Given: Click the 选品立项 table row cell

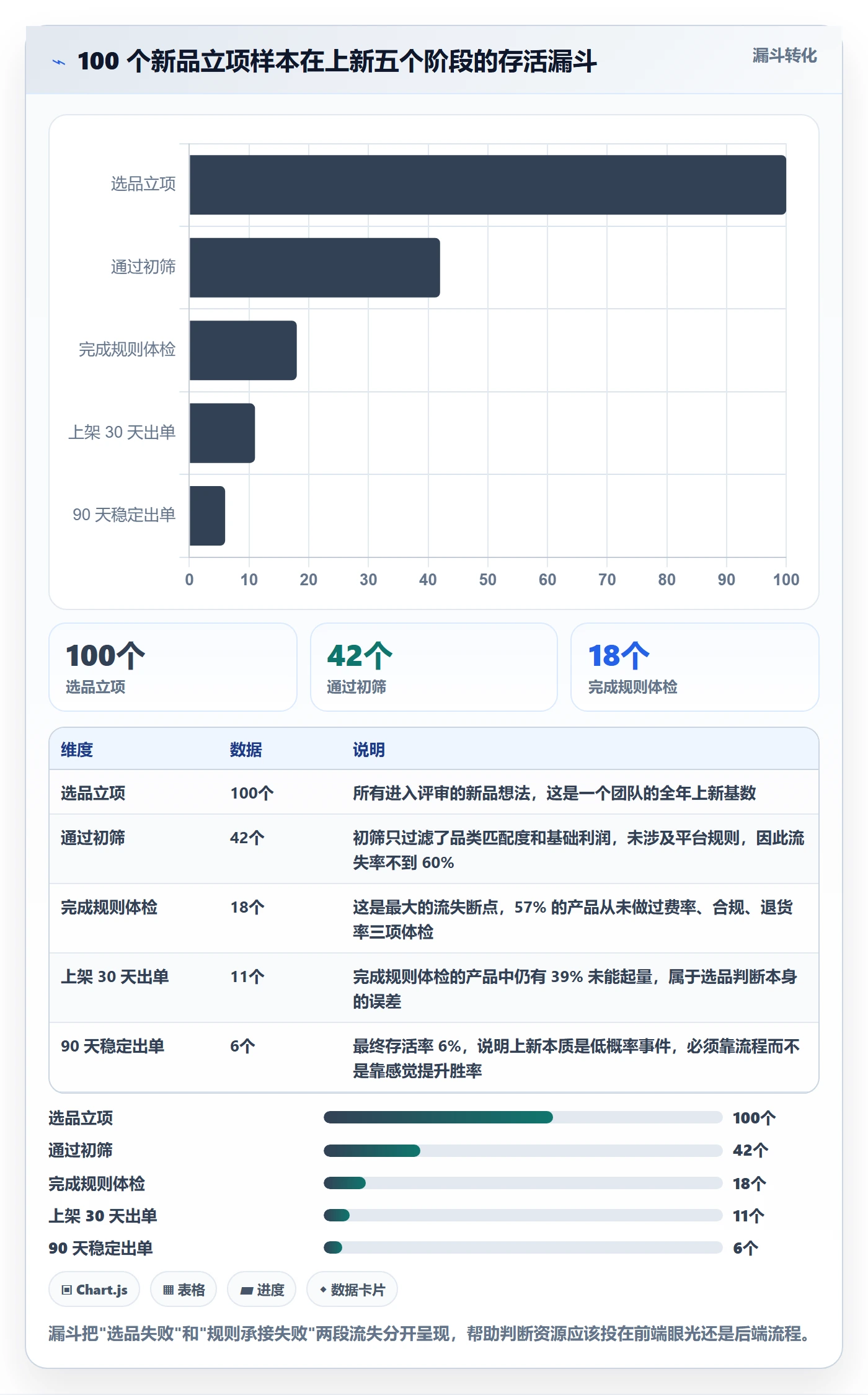Looking at the screenshot, I should tap(93, 793).
